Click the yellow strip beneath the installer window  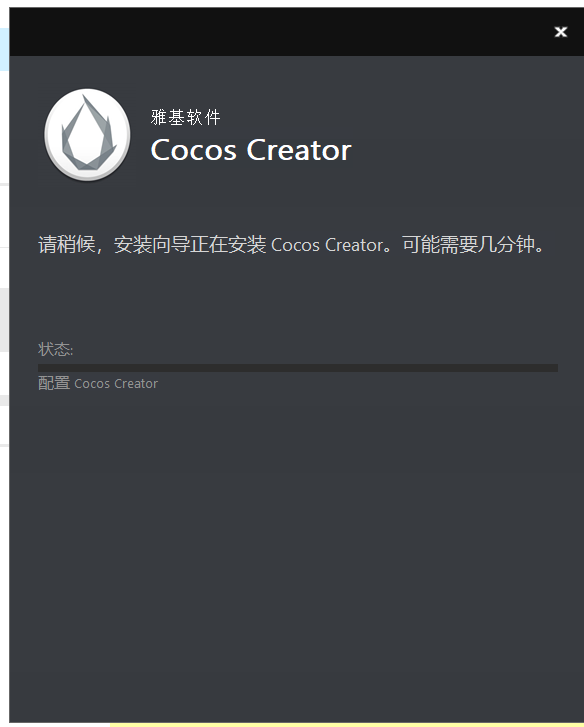click(347, 725)
